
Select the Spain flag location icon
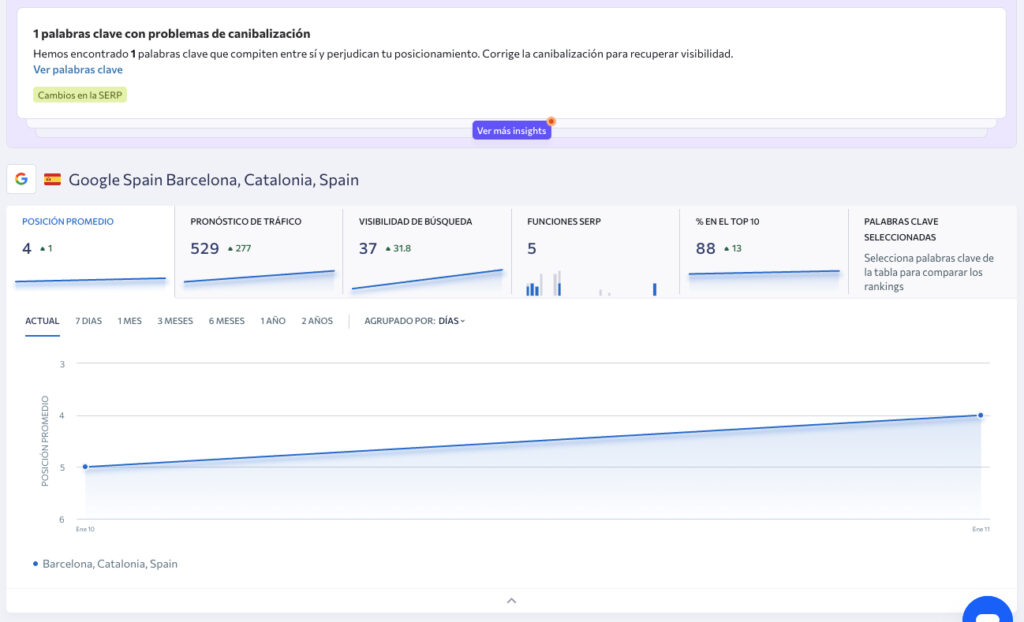50,178
